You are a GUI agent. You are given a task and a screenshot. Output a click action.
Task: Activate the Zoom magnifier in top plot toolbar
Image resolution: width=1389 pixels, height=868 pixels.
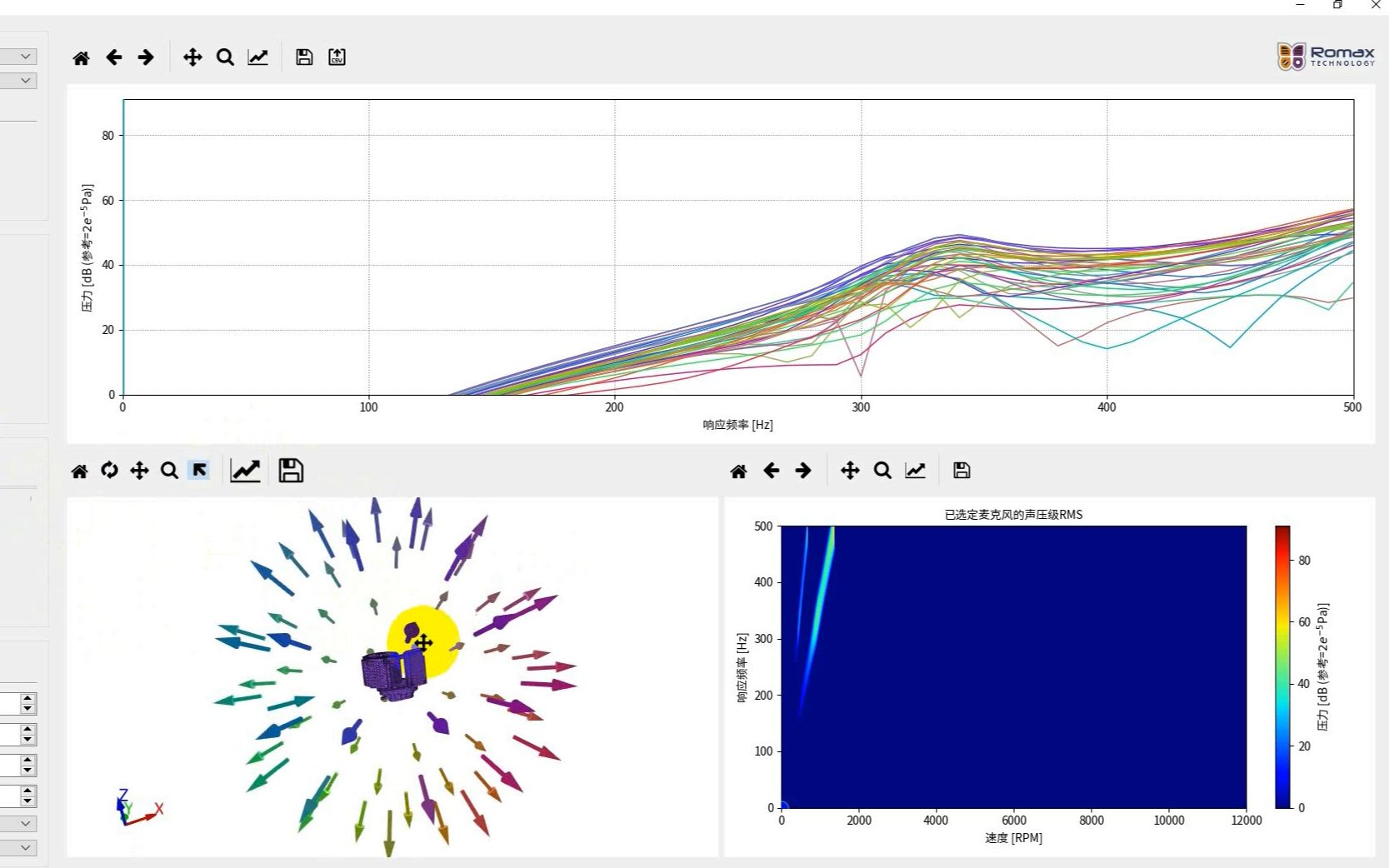tap(225, 57)
